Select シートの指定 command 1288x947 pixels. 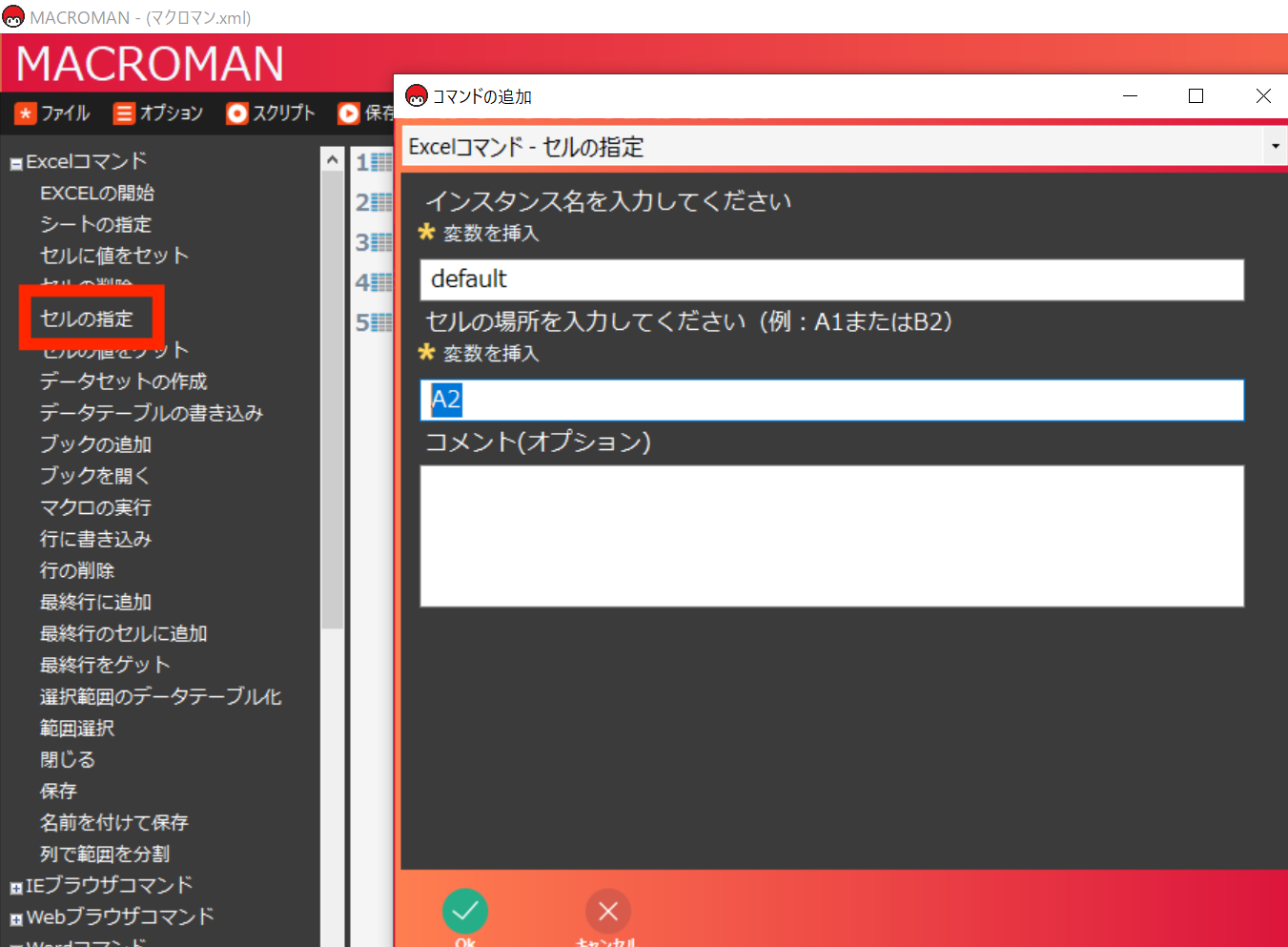[x=95, y=224]
